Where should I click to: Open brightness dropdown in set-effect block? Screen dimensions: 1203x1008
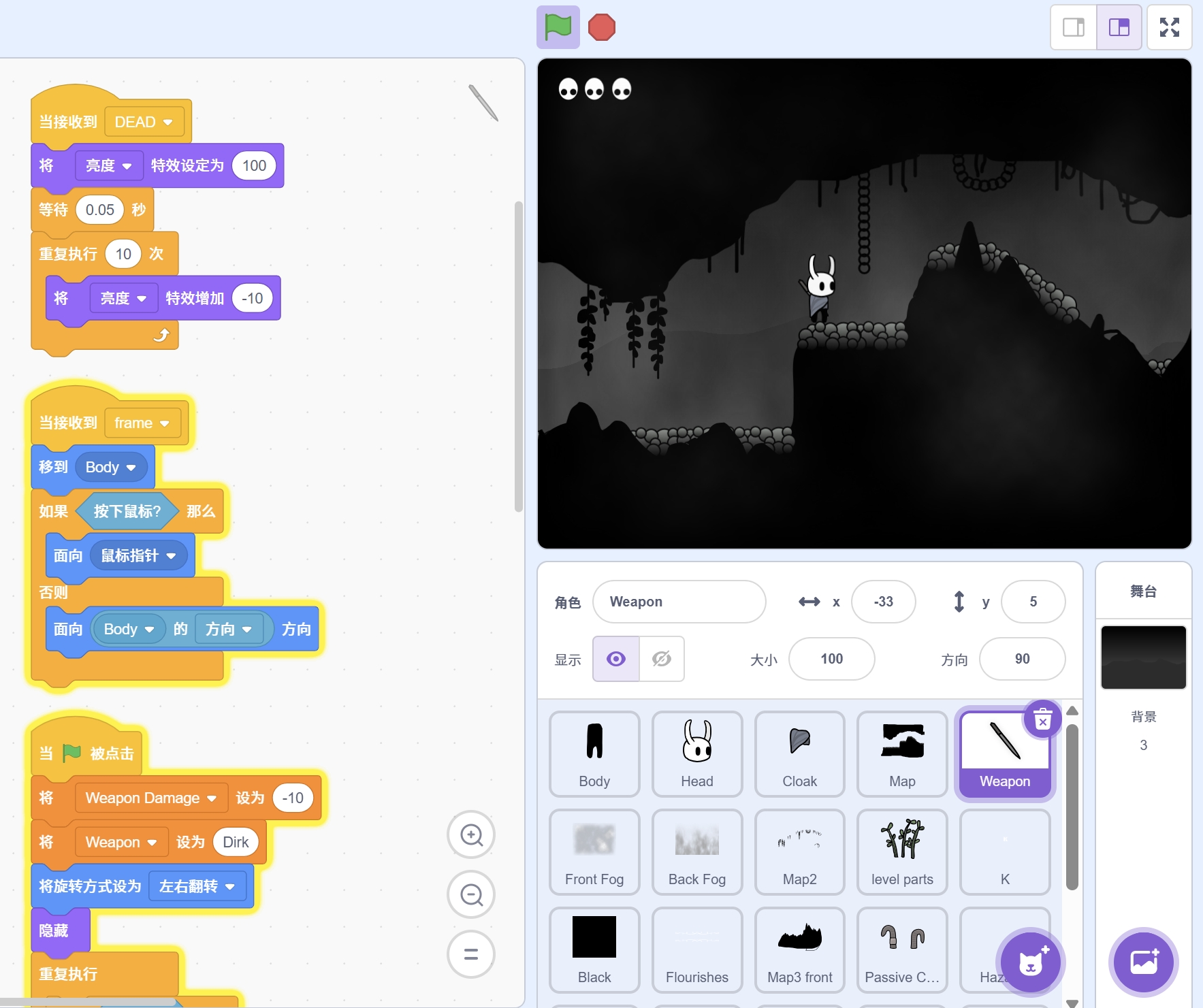(x=108, y=165)
